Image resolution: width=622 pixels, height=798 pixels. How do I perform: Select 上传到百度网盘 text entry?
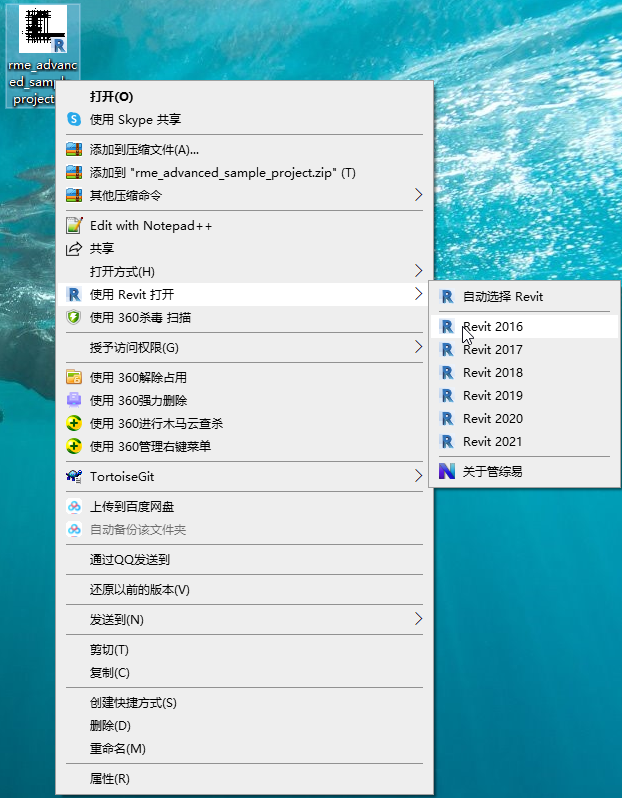click(x=132, y=506)
